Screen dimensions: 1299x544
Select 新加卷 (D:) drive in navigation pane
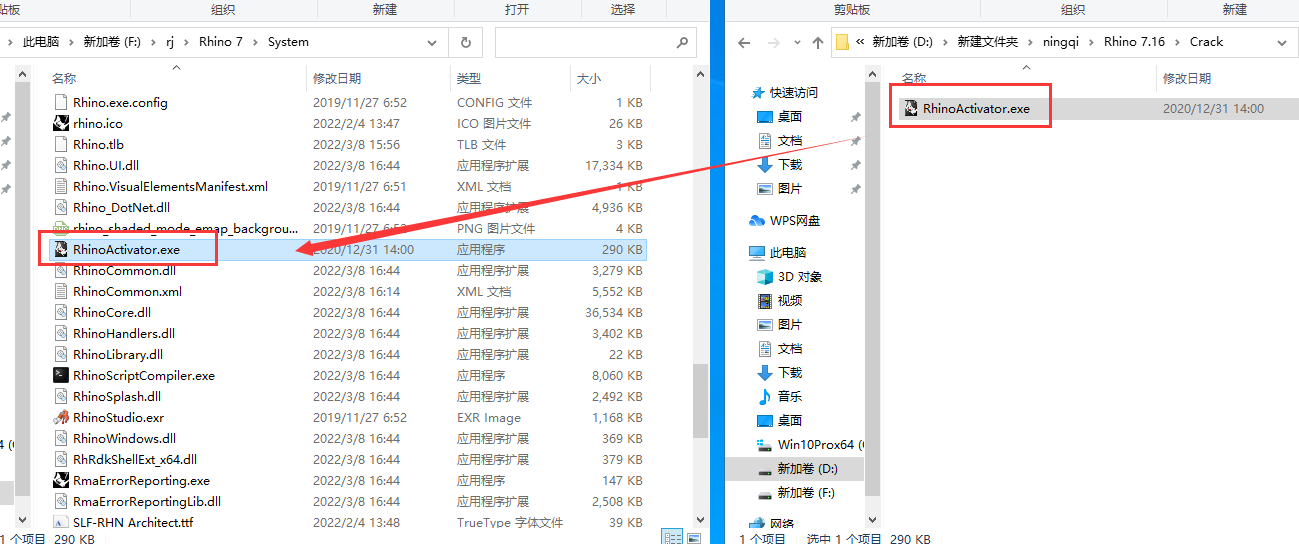[x=797, y=468]
